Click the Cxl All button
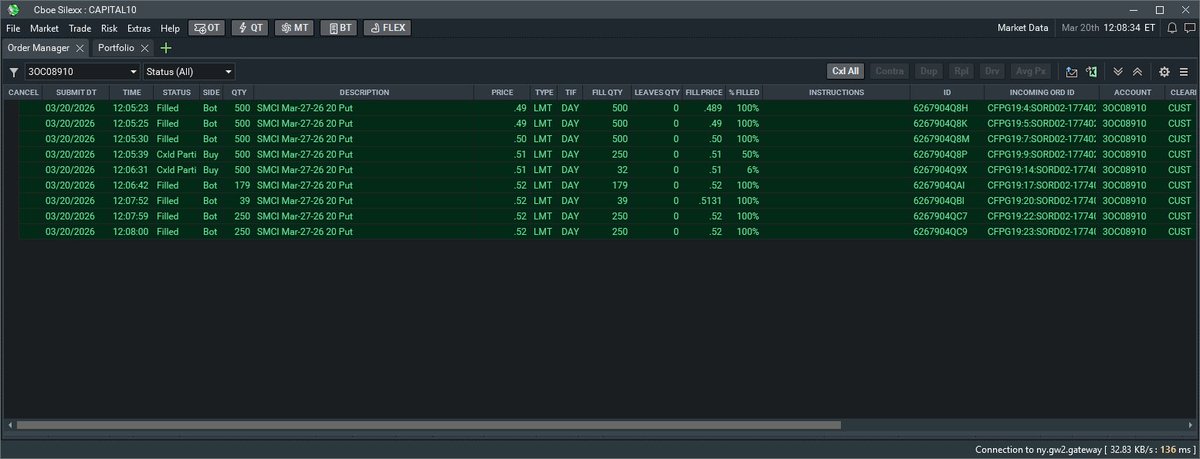This screenshot has width=1200, height=459. click(846, 72)
